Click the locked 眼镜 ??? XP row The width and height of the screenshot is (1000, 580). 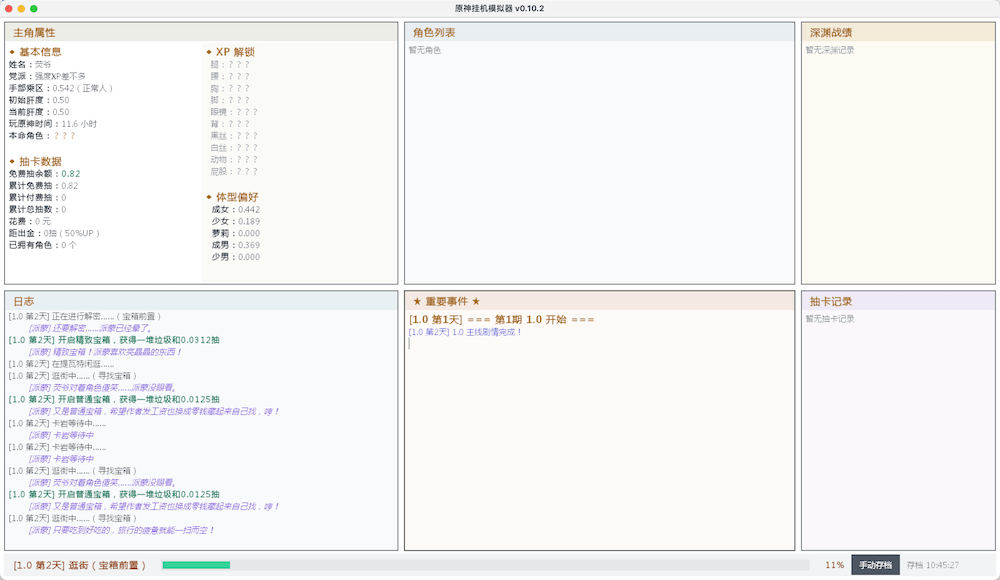coord(234,112)
